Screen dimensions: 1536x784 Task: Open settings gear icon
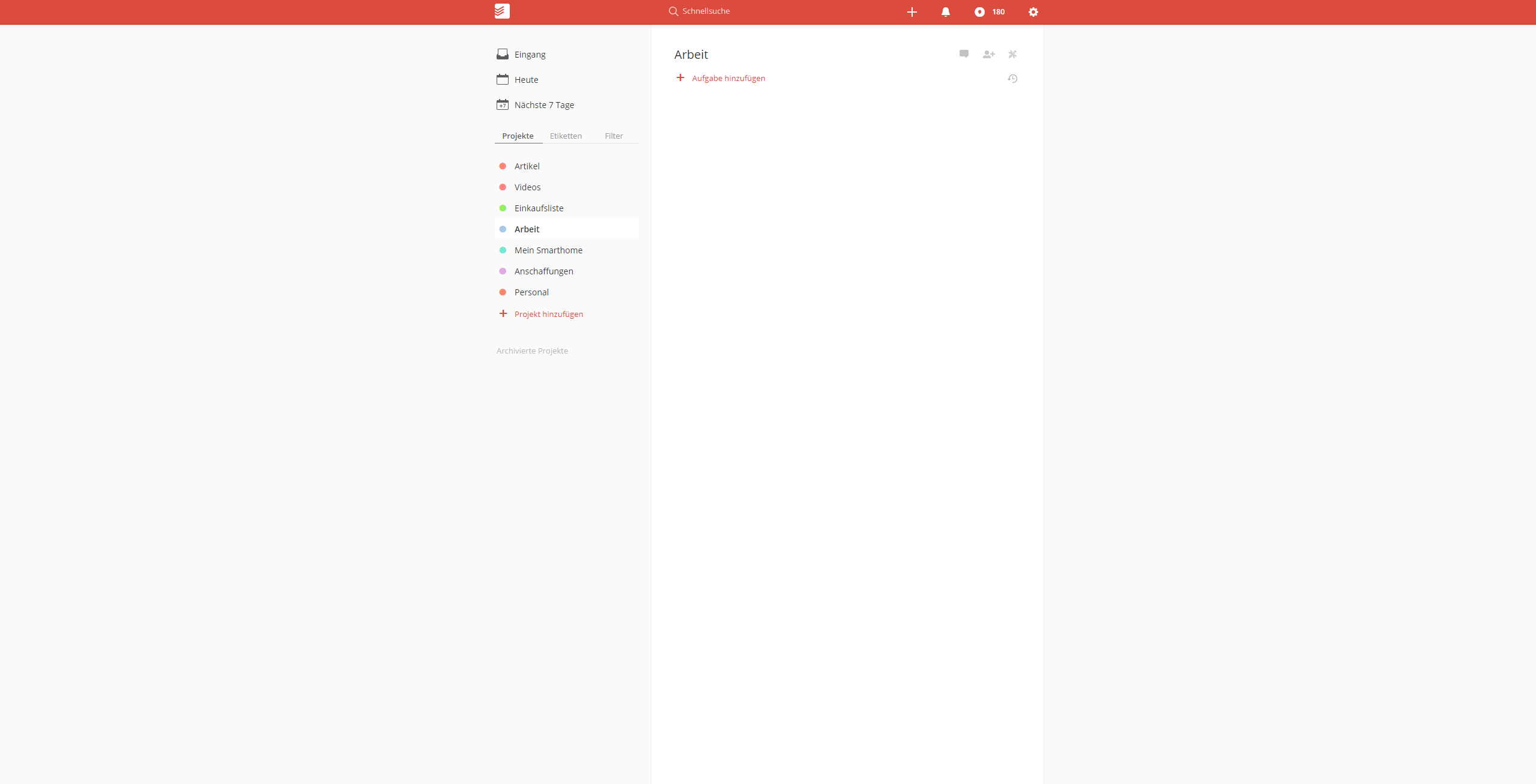point(1033,12)
